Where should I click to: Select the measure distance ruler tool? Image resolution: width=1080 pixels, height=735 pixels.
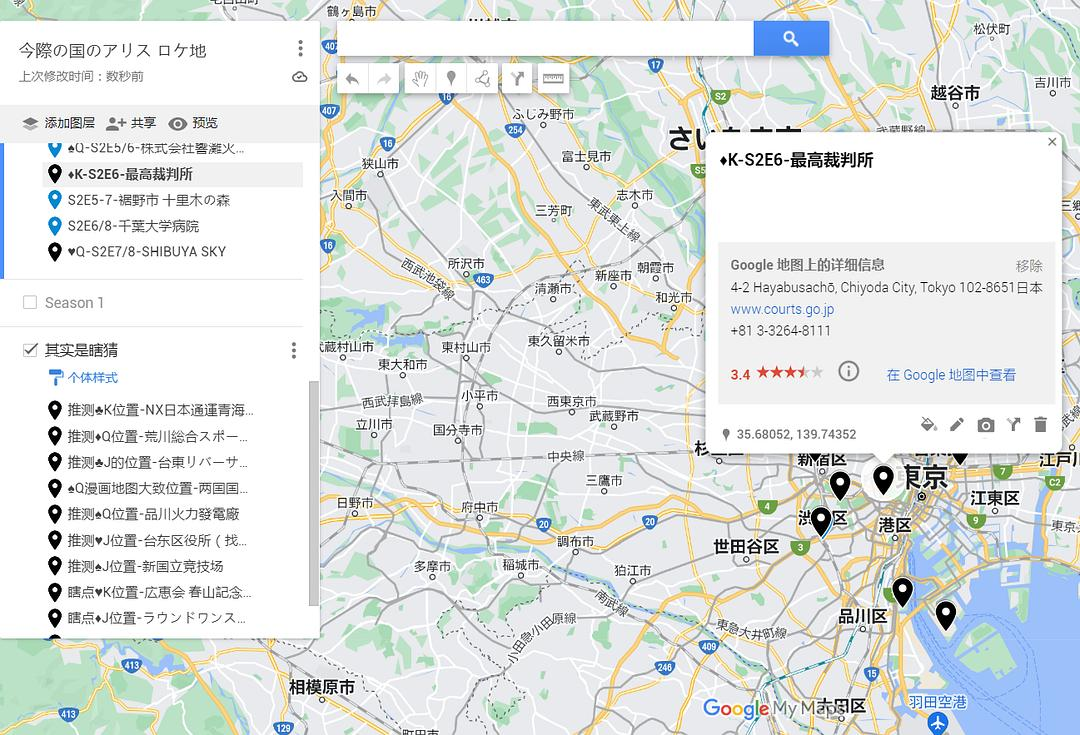click(x=551, y=79)
